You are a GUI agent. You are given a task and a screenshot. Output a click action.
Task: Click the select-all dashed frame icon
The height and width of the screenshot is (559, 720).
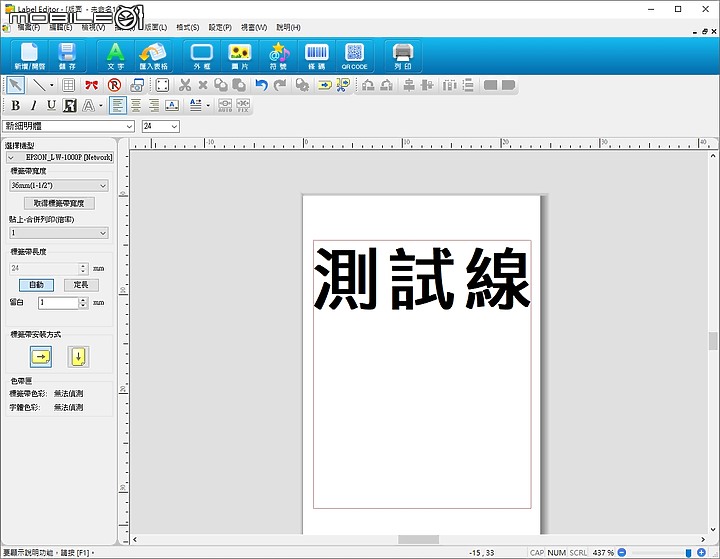pos(162,85)
